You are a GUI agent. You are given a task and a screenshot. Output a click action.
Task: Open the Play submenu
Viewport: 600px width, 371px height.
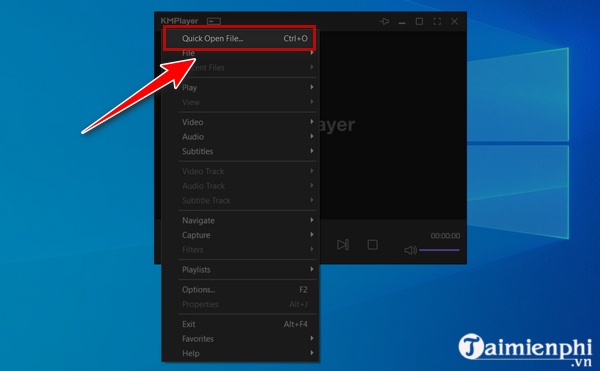tap(240, 88)
